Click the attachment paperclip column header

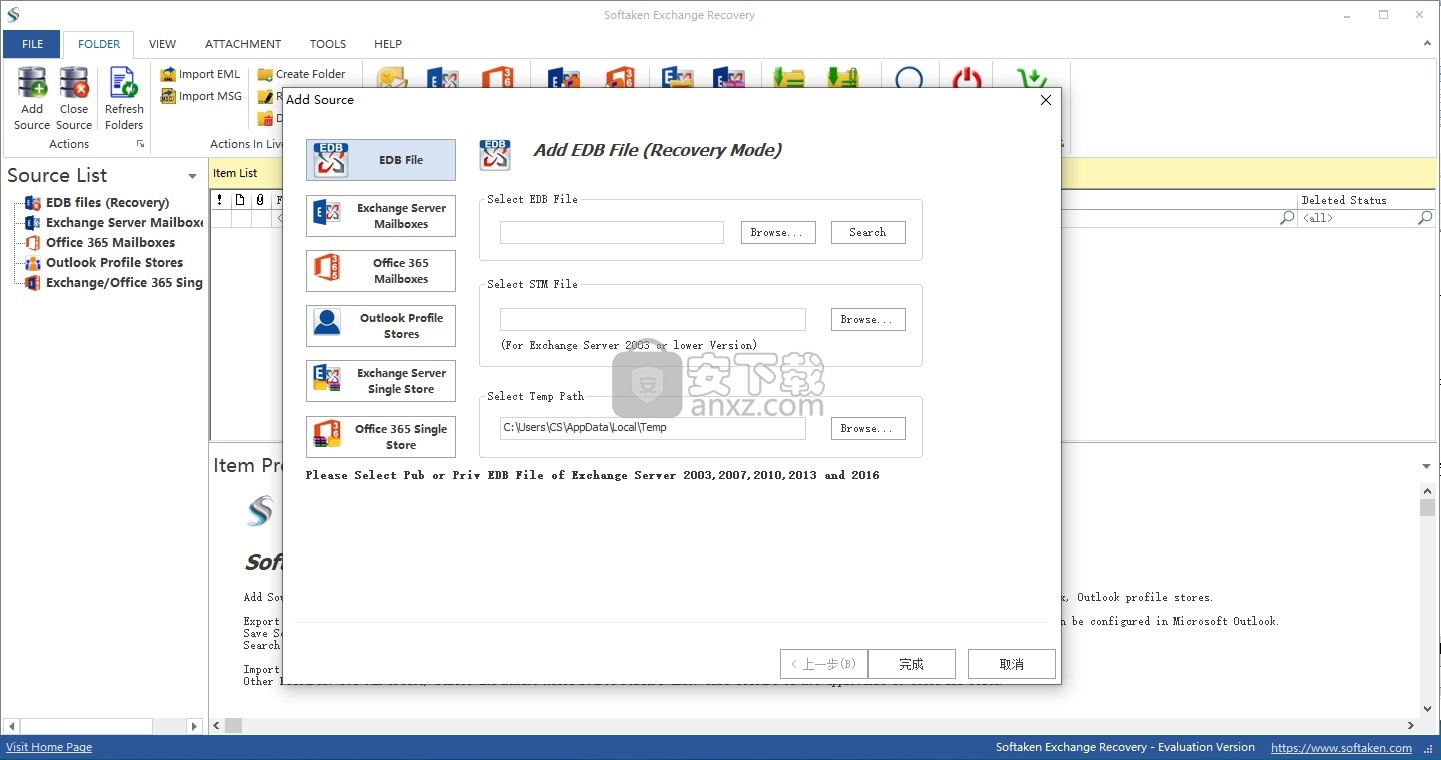(x=260, y=200)
